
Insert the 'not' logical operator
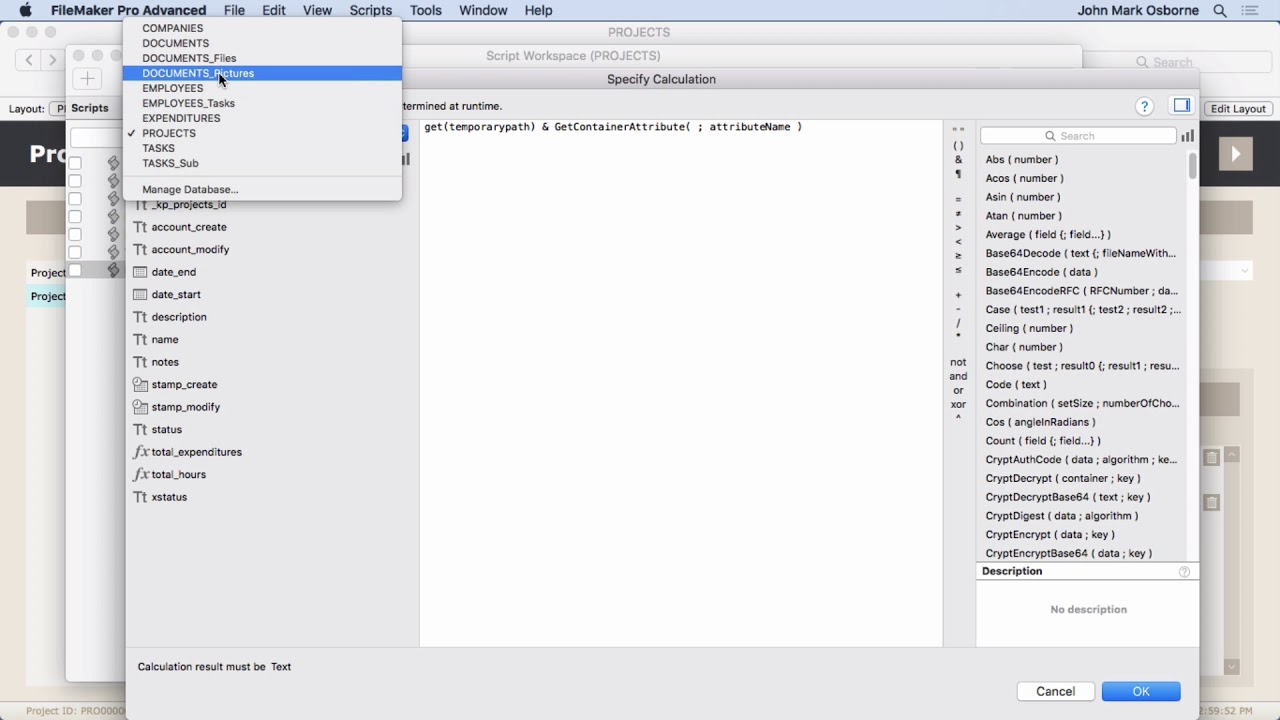[958, 362]
